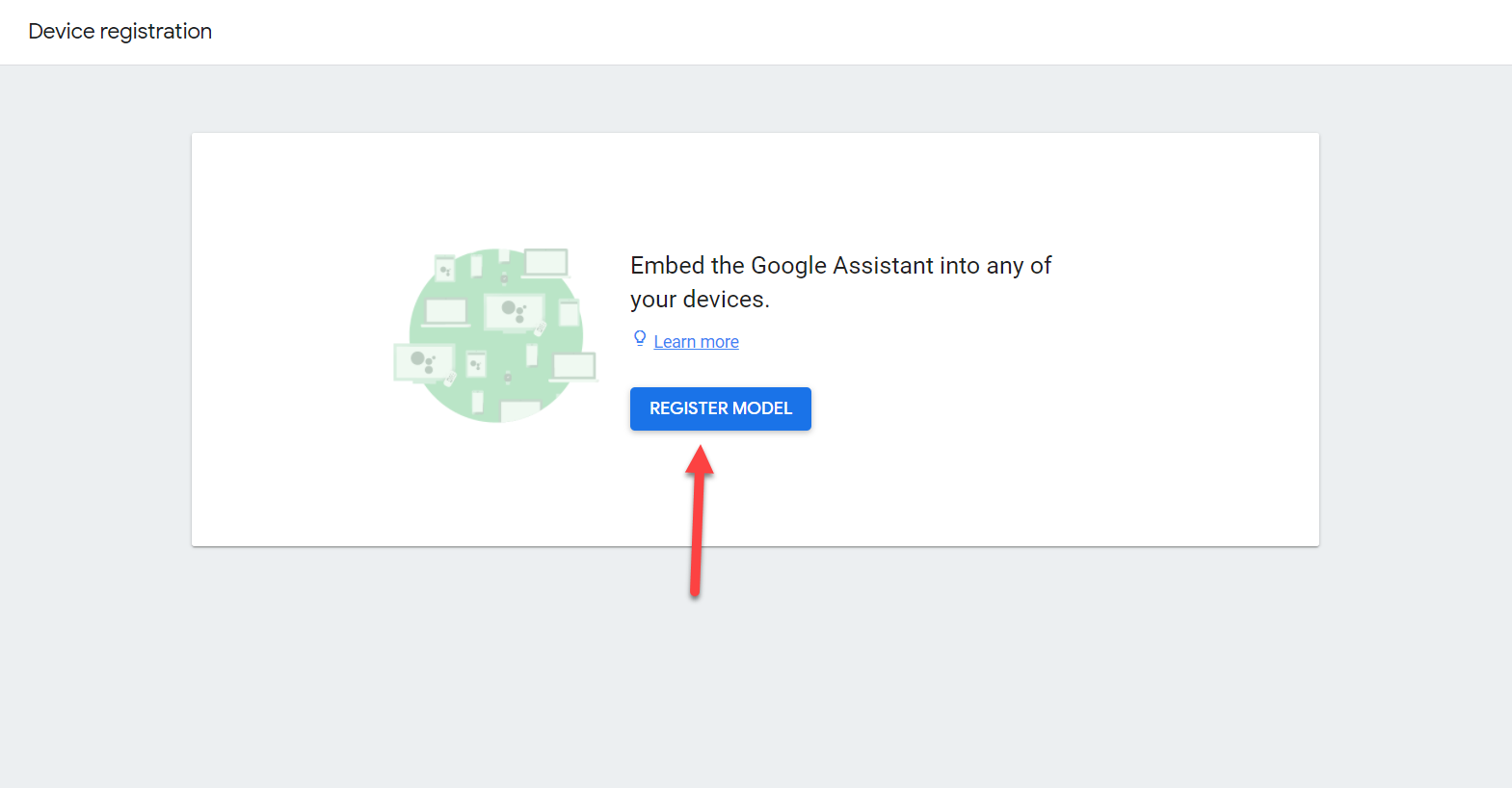Click the smartwatch near the illustration's top
The image size is (1512, 788).
(x=504, y=278)
